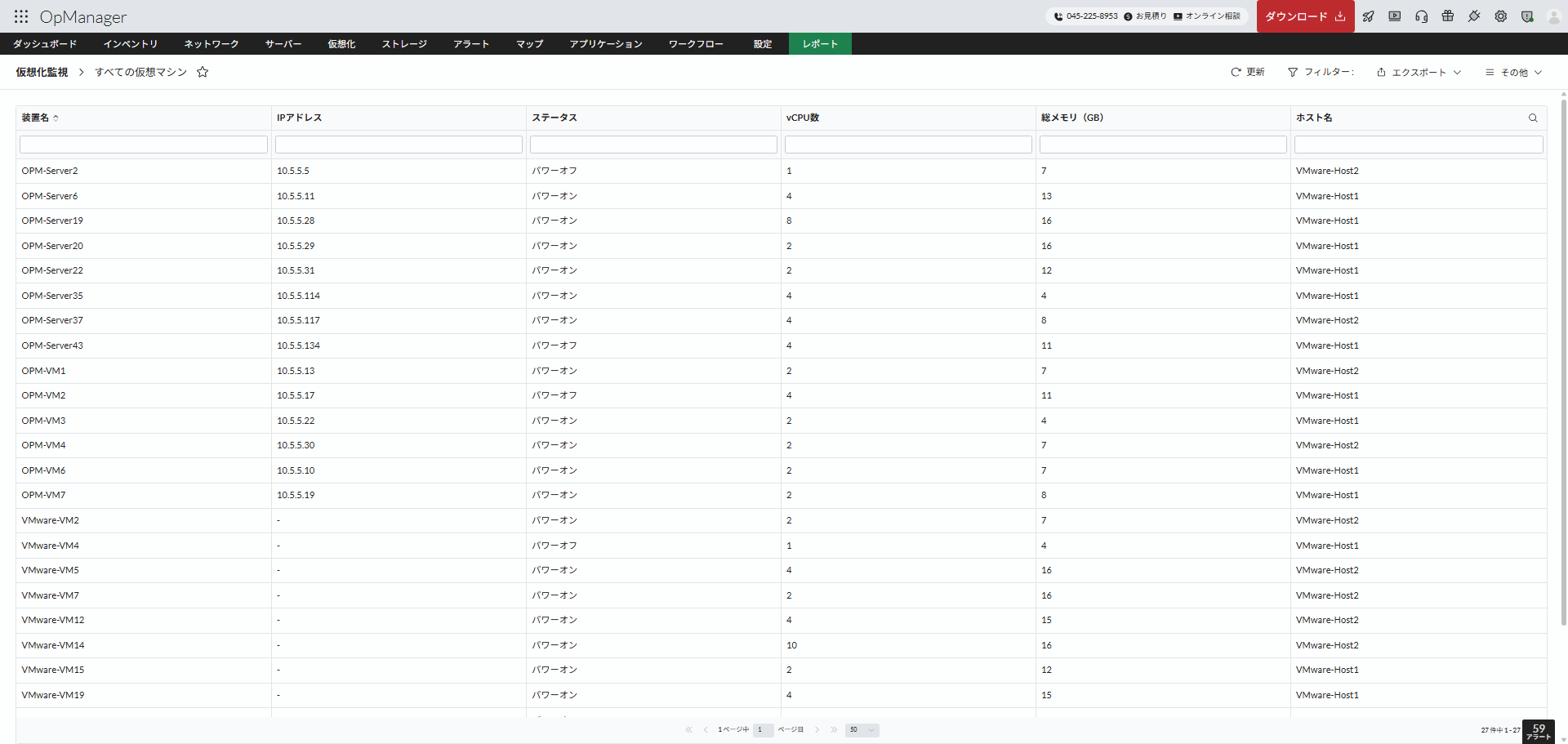
Task: Open the アラート menu tab
Action: [471, 44]
